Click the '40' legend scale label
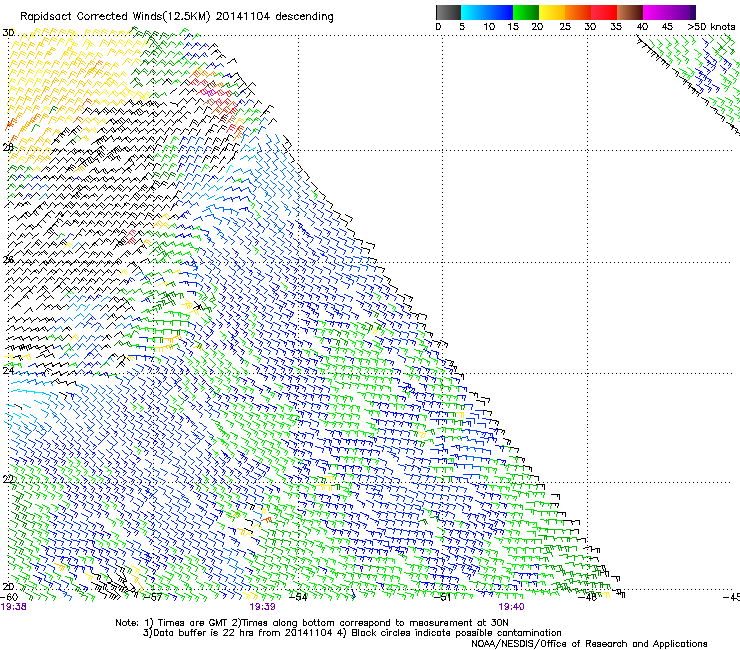This screenshot has height=650, width=740. pyautogui.click(x=642, y=27)
